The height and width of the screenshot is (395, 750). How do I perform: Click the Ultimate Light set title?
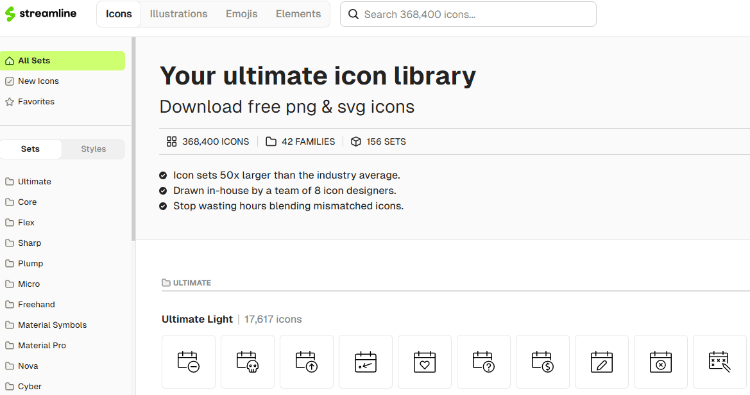pos(197,319)
